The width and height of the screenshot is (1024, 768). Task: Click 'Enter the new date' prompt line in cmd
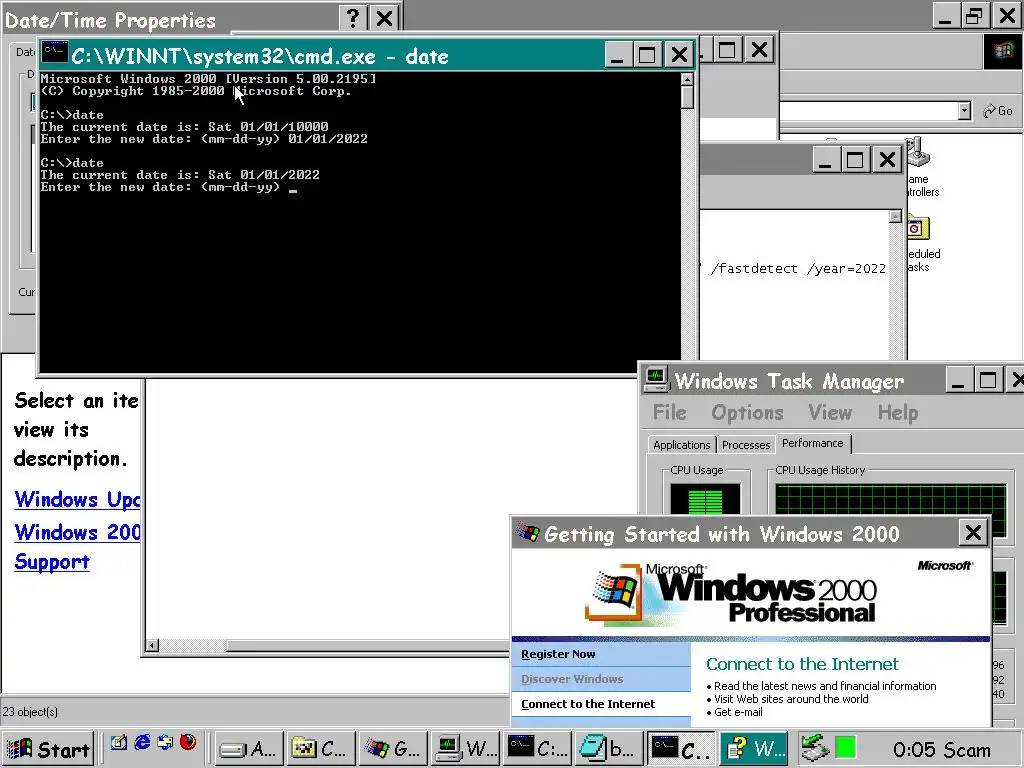(x=168, y=187)
